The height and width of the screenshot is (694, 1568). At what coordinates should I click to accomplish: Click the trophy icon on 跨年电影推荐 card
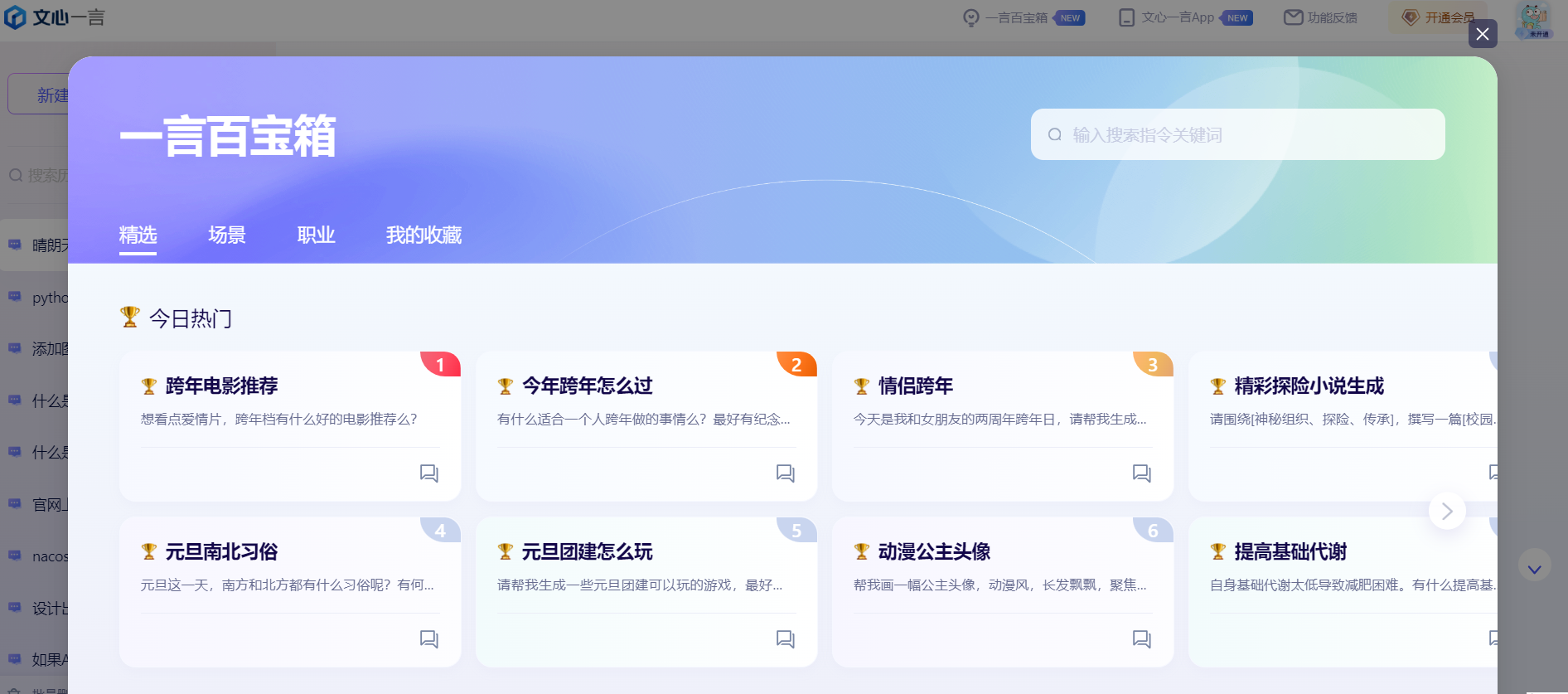pos(149,386)
